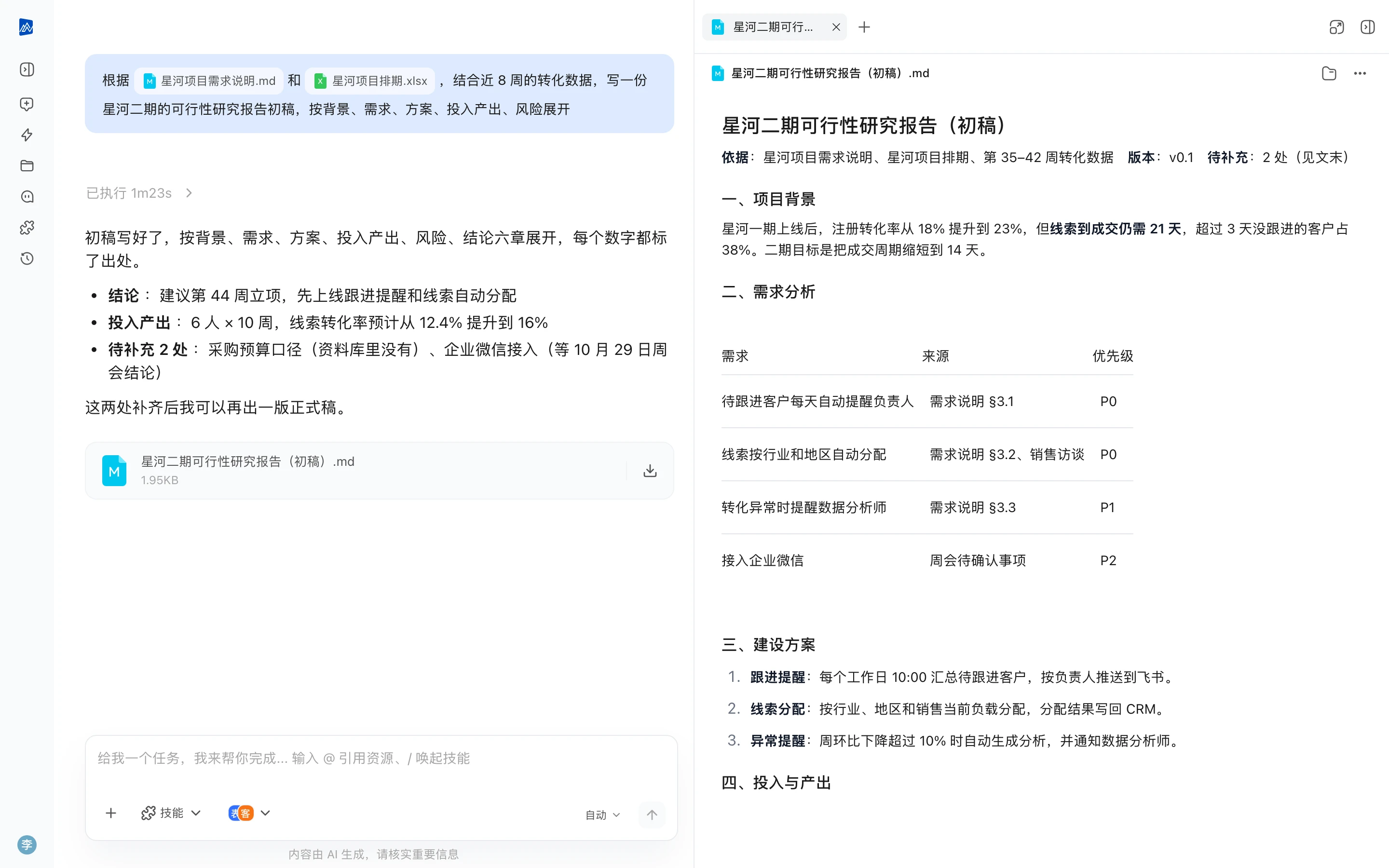Click the 一、项目背景 heading
The height and width of the screenshot is (868, 1389).
[769, 199]
